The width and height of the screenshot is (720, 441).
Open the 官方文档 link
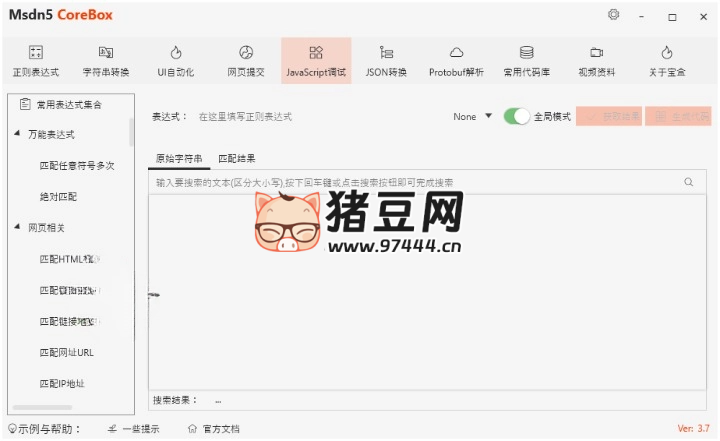221,429
